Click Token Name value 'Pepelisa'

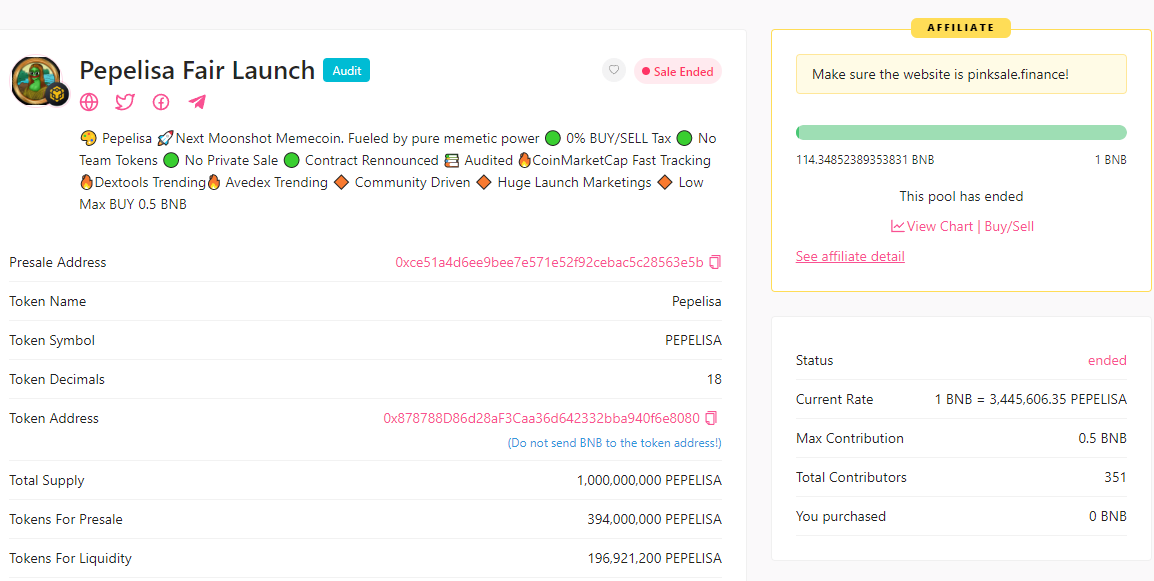click(x=697, y=301)
